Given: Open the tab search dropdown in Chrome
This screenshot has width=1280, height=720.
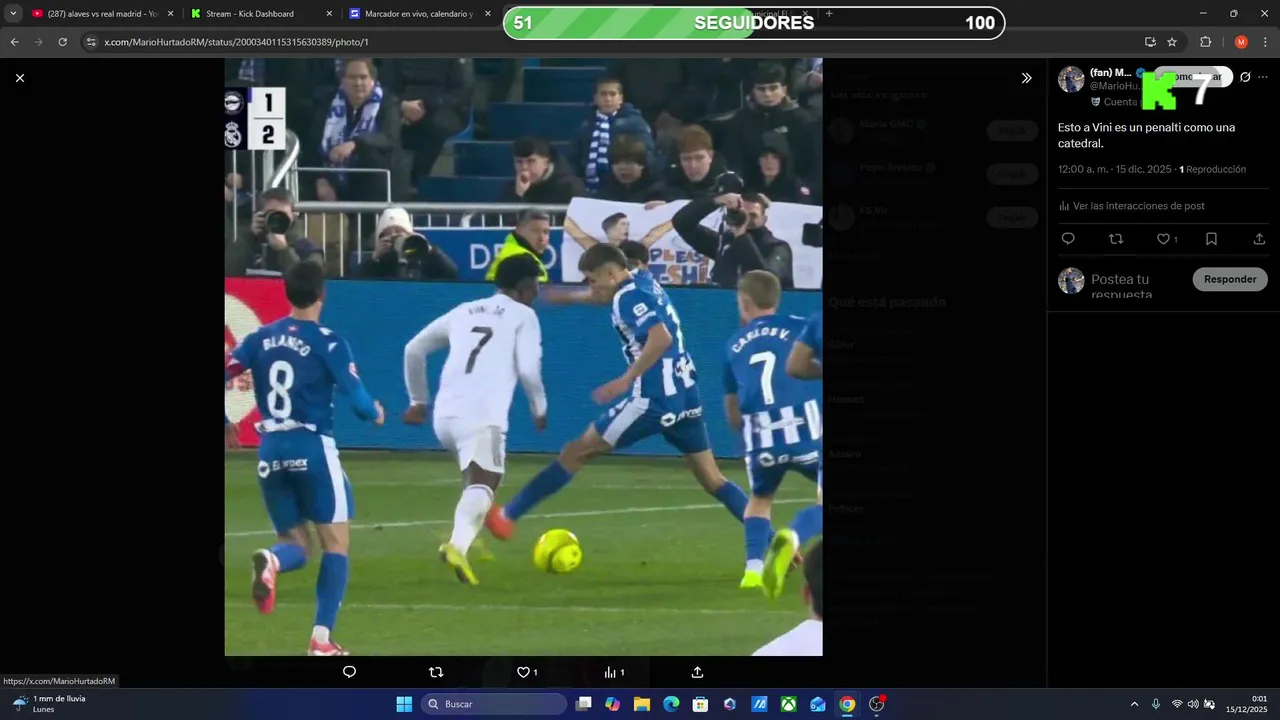Looking at the screenshot, I should pos(13,14).
